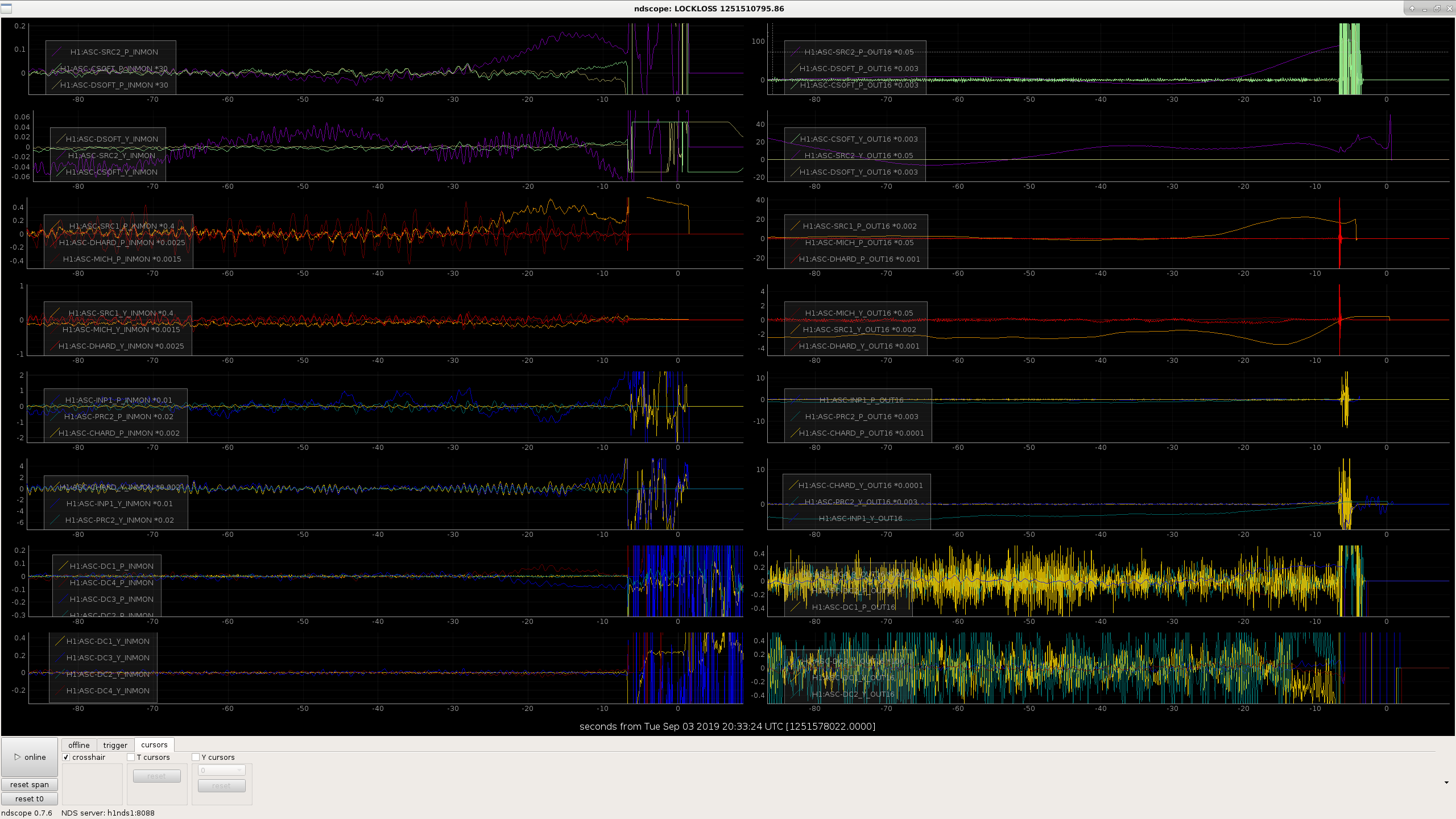1456x819 pixels.
Task: Open the trigger tab
Action: [115, 745]
